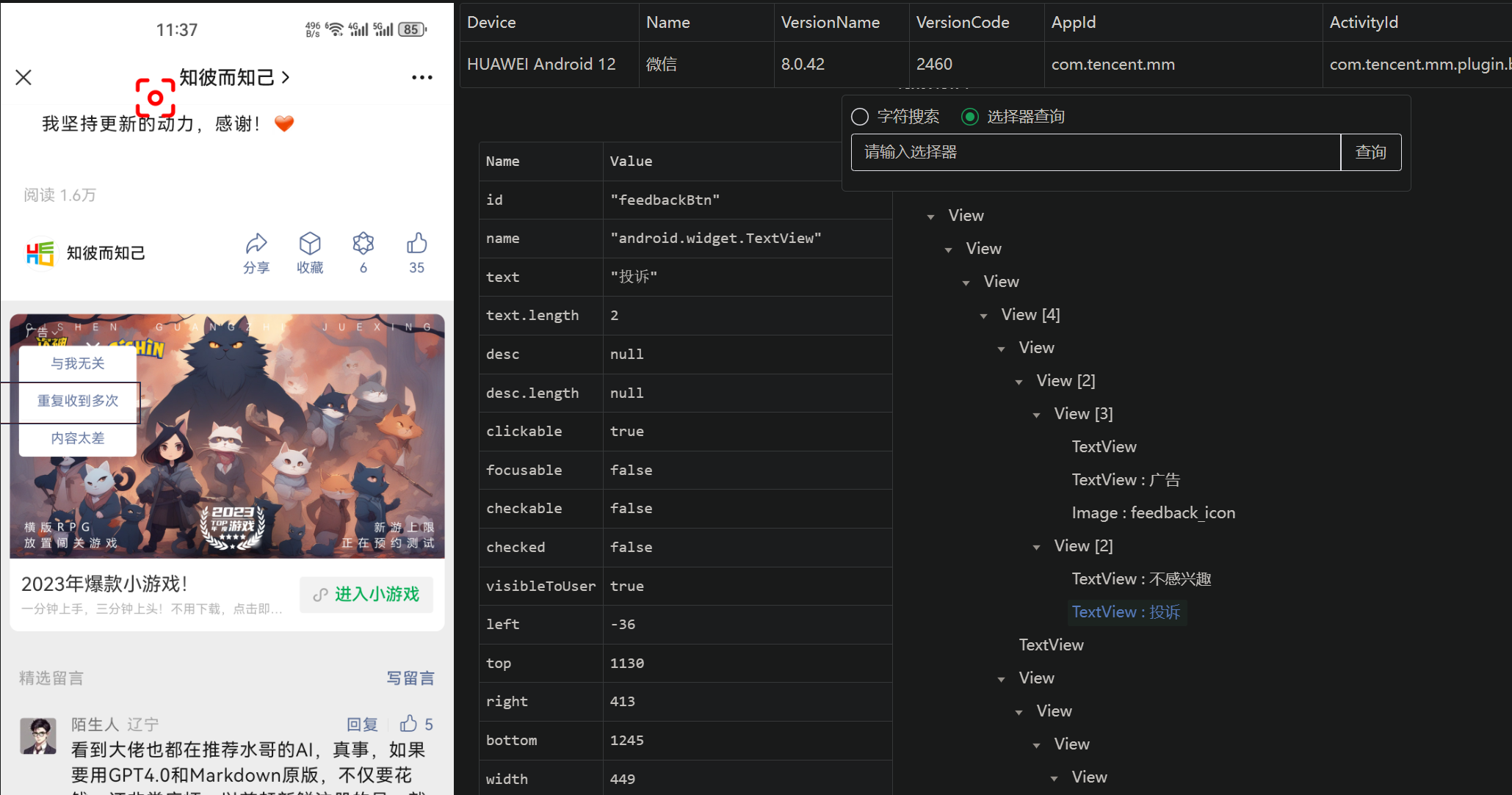Viewport: 1512px width, 795px height.
Task: Choose the 内容太差 ad feedback option
Action: [x=77, y=438]
